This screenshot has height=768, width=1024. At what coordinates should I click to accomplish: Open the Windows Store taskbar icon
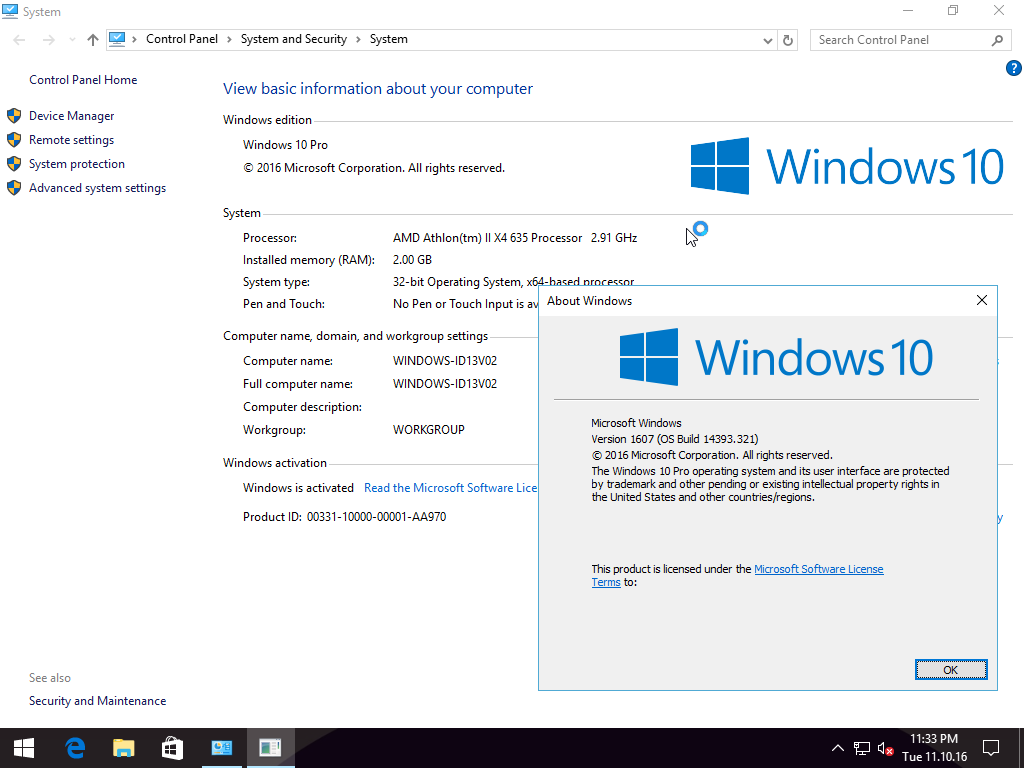(172, 747)
